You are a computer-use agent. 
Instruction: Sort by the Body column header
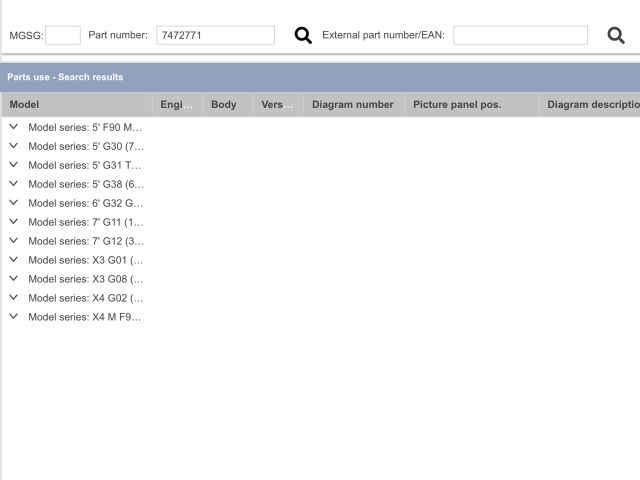(x=224, y=104)
